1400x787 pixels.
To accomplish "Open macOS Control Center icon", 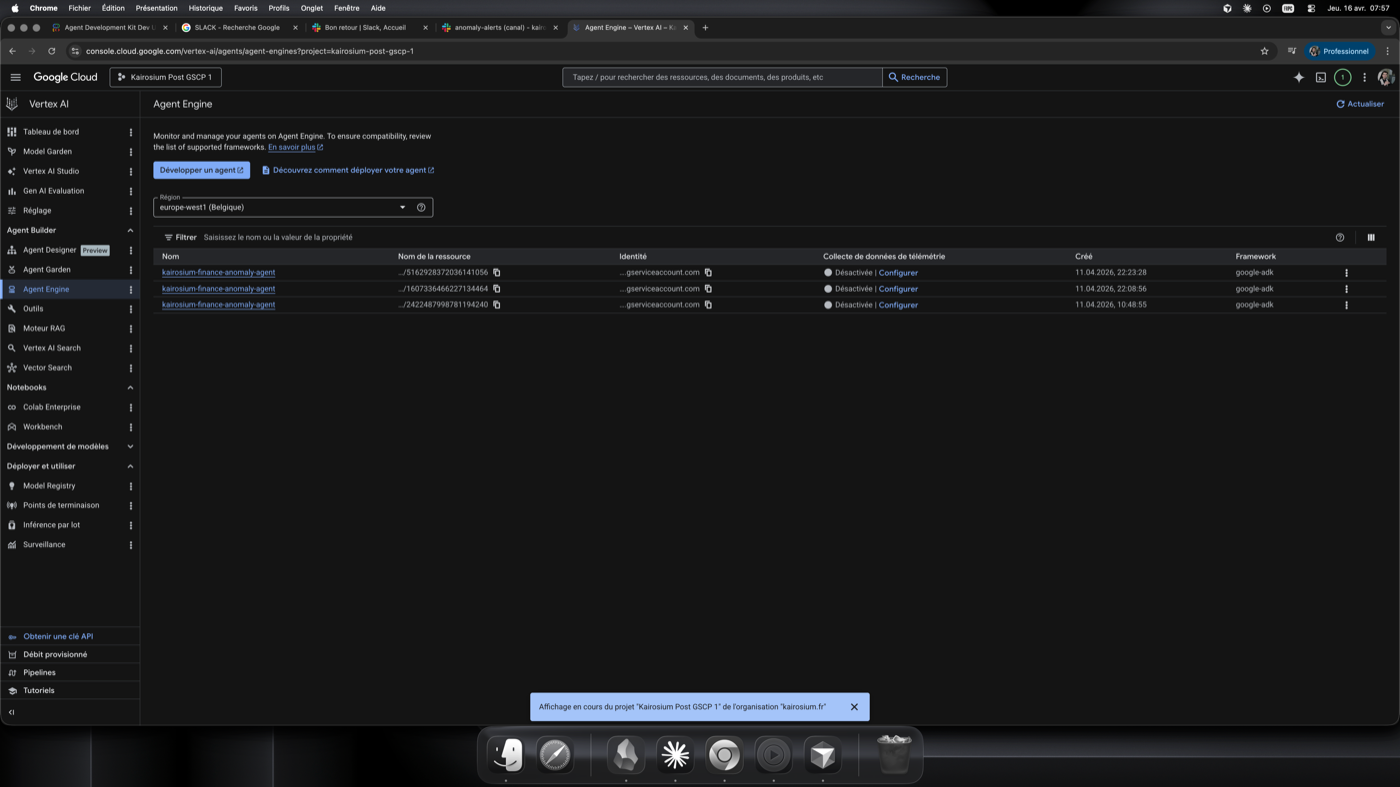I will 1311,8.
